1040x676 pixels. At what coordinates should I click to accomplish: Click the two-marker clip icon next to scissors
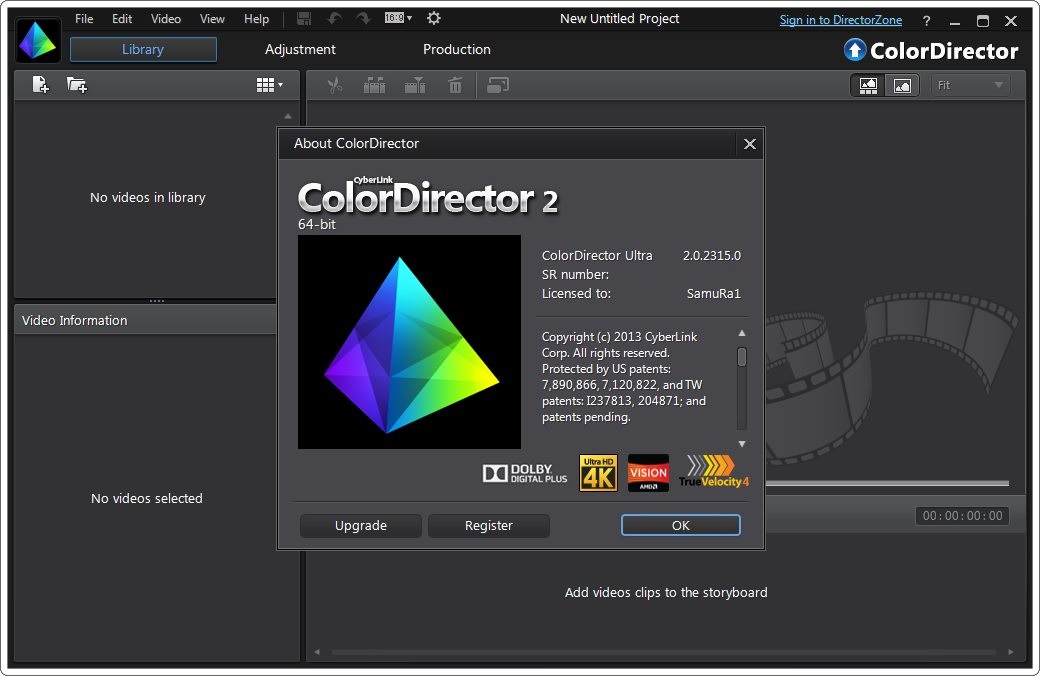coord(375,86)
